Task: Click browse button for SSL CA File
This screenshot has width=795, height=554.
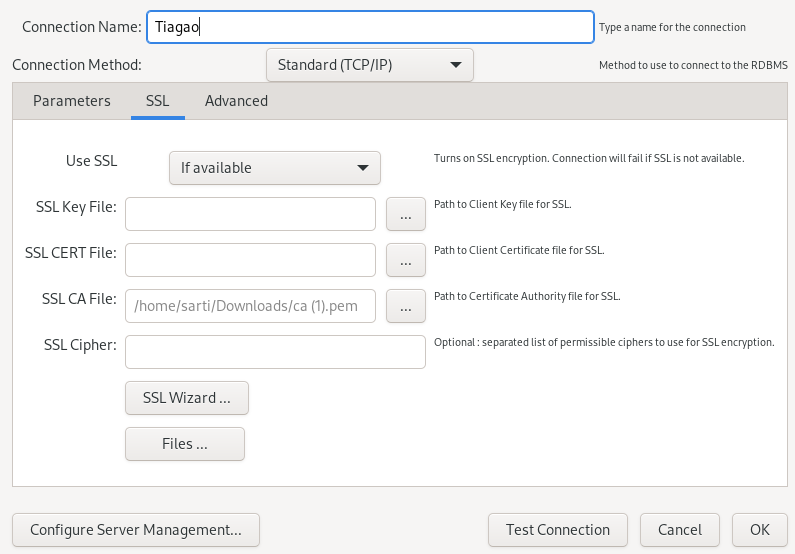Action: [x=405, y=306]
